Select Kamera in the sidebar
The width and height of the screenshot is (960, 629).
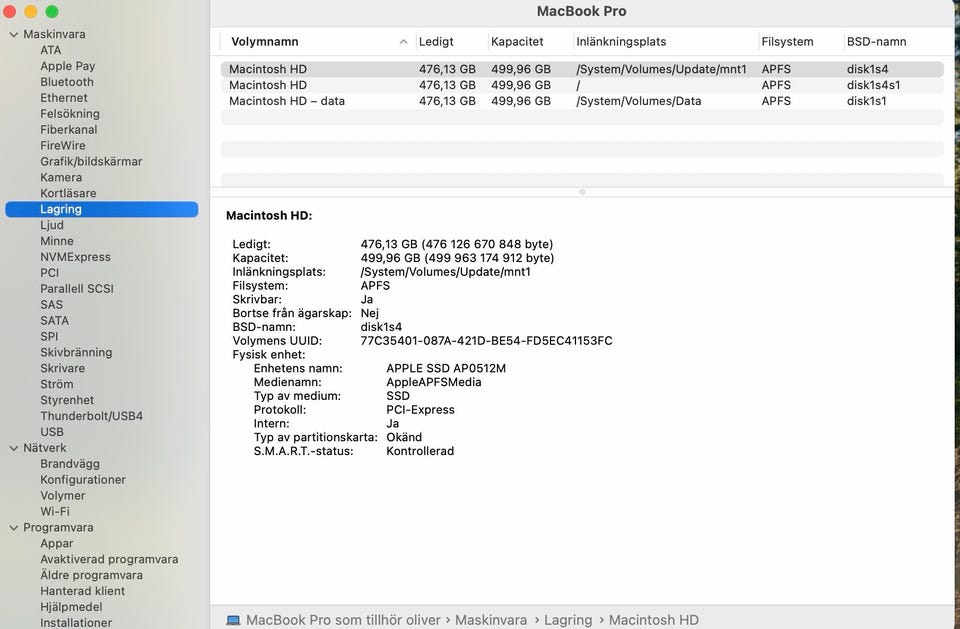tap(61, 178)
